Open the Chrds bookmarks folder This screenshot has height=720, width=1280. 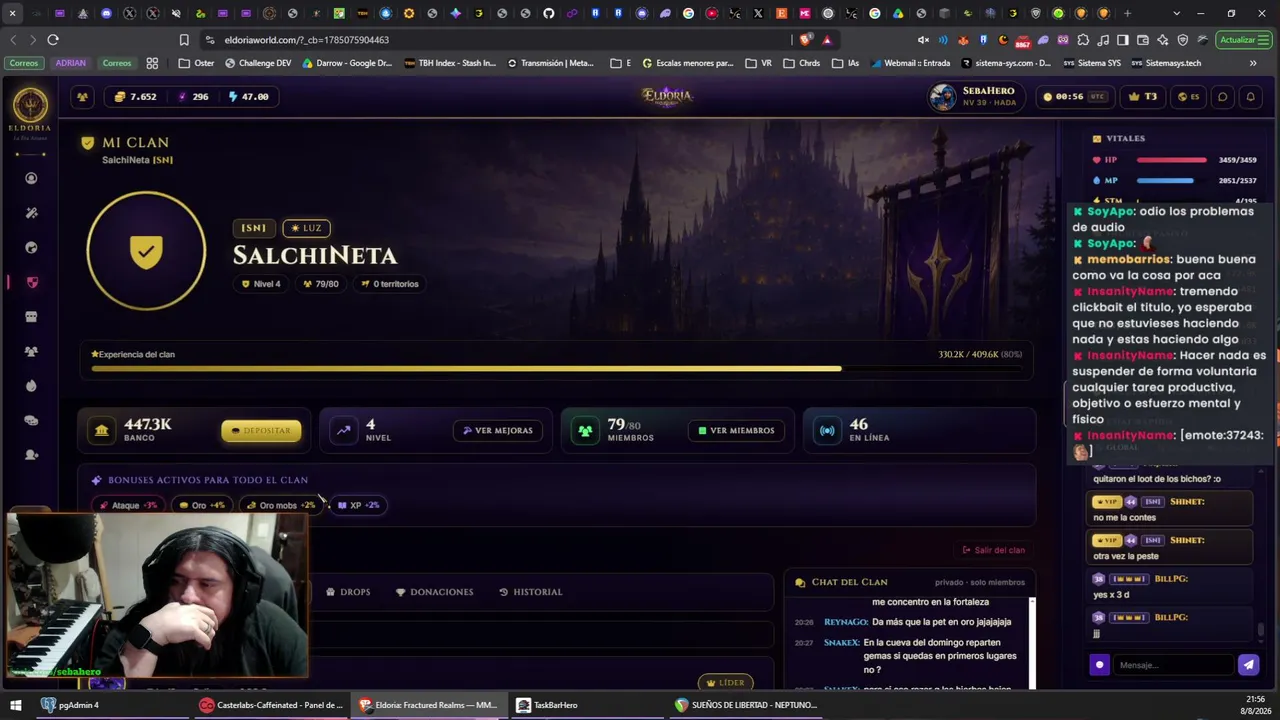(x=802, y=63)
